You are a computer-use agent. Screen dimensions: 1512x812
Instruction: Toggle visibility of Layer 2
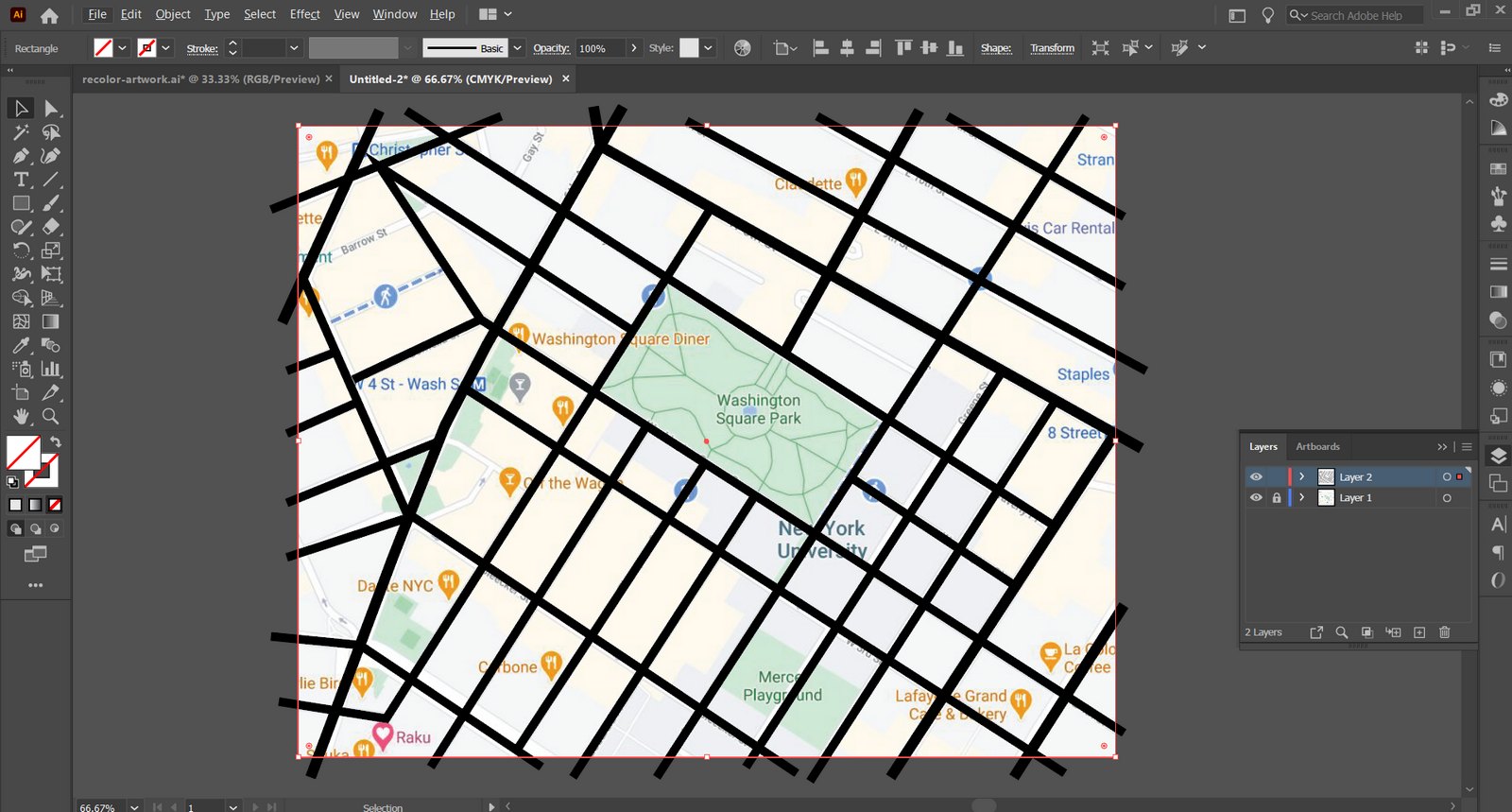tap(1256, 477)
